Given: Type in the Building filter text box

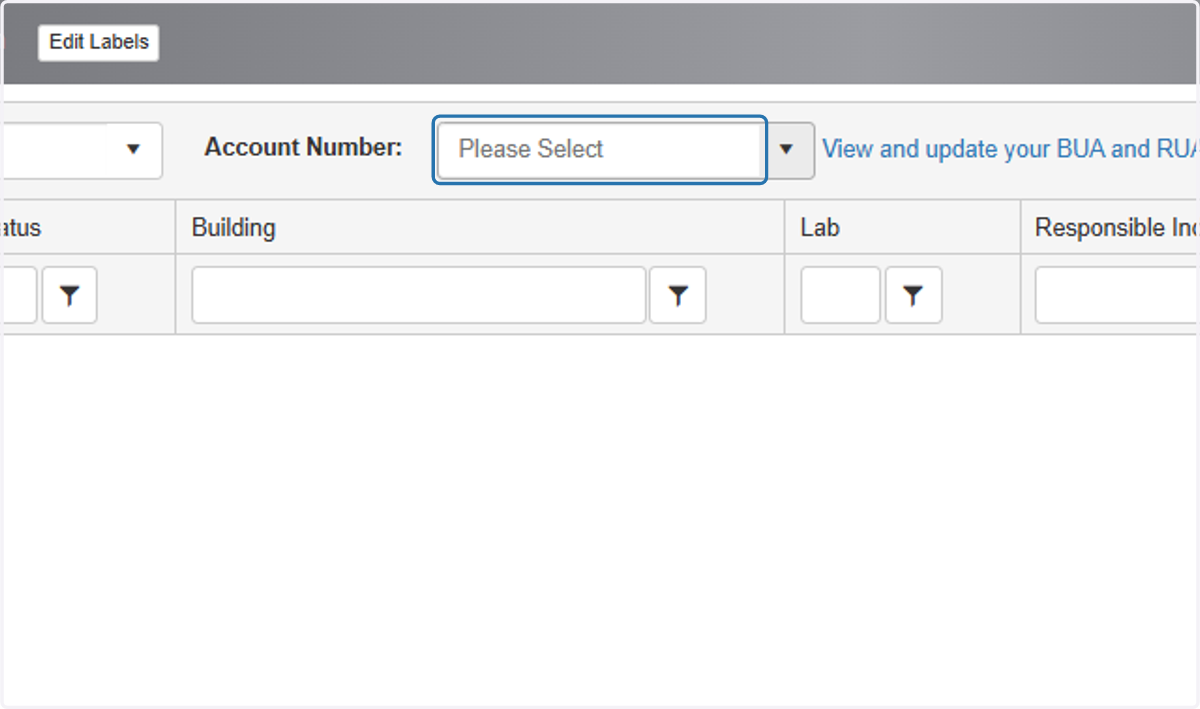Looking at the screenshot, I should tap(419, 295).
